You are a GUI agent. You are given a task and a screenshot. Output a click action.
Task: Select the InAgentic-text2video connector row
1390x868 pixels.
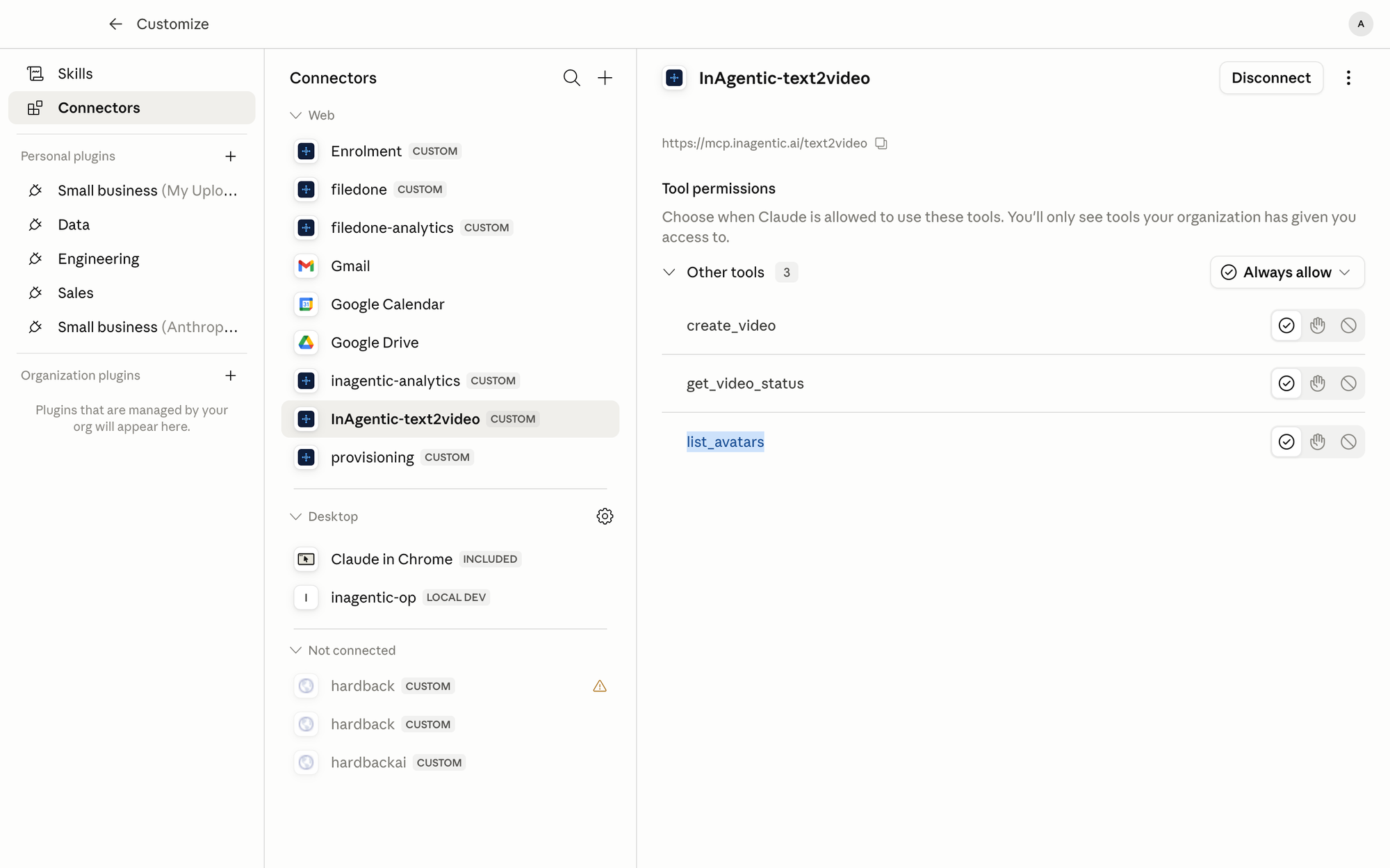(x=450, y=419)
